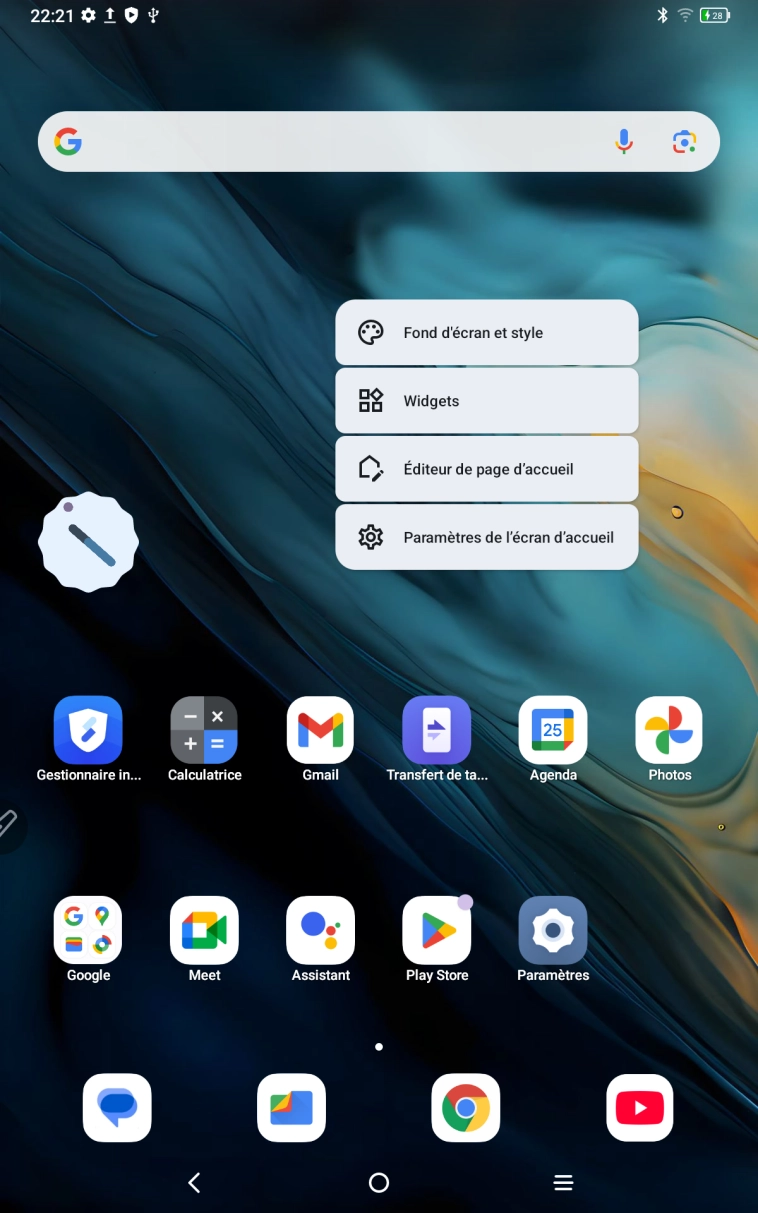This screenshot has width=758, height=1213.
Task: Launch the Calculatrice app
Action: pyautogui.click(x=204, y=731)
